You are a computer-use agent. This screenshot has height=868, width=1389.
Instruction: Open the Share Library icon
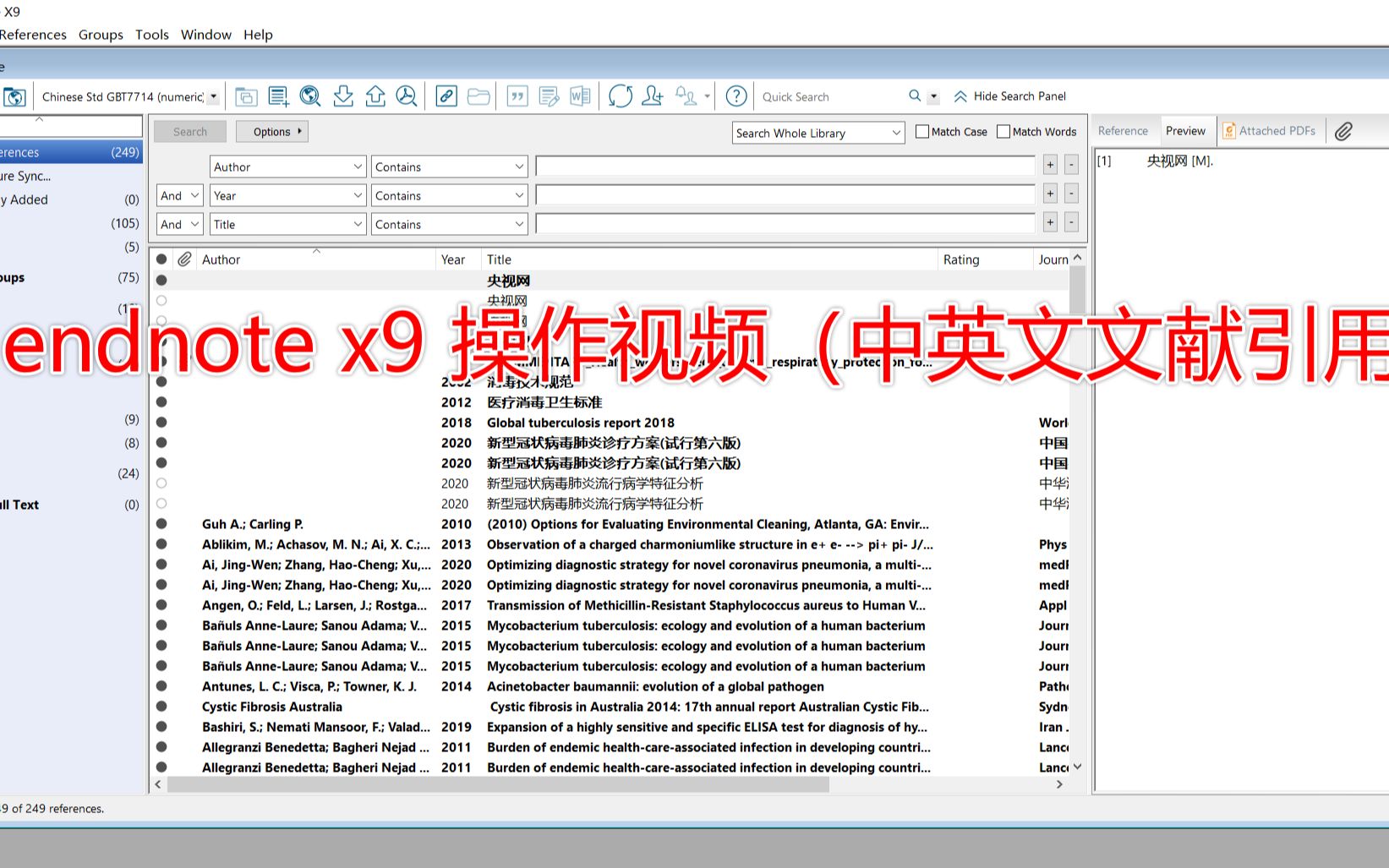coord(652,96)
